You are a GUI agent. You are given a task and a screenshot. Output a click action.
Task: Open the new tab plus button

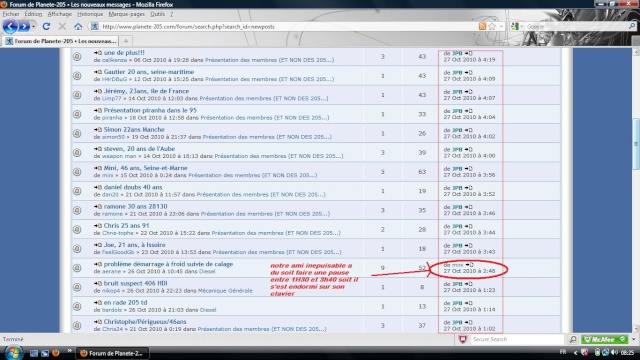126,41
